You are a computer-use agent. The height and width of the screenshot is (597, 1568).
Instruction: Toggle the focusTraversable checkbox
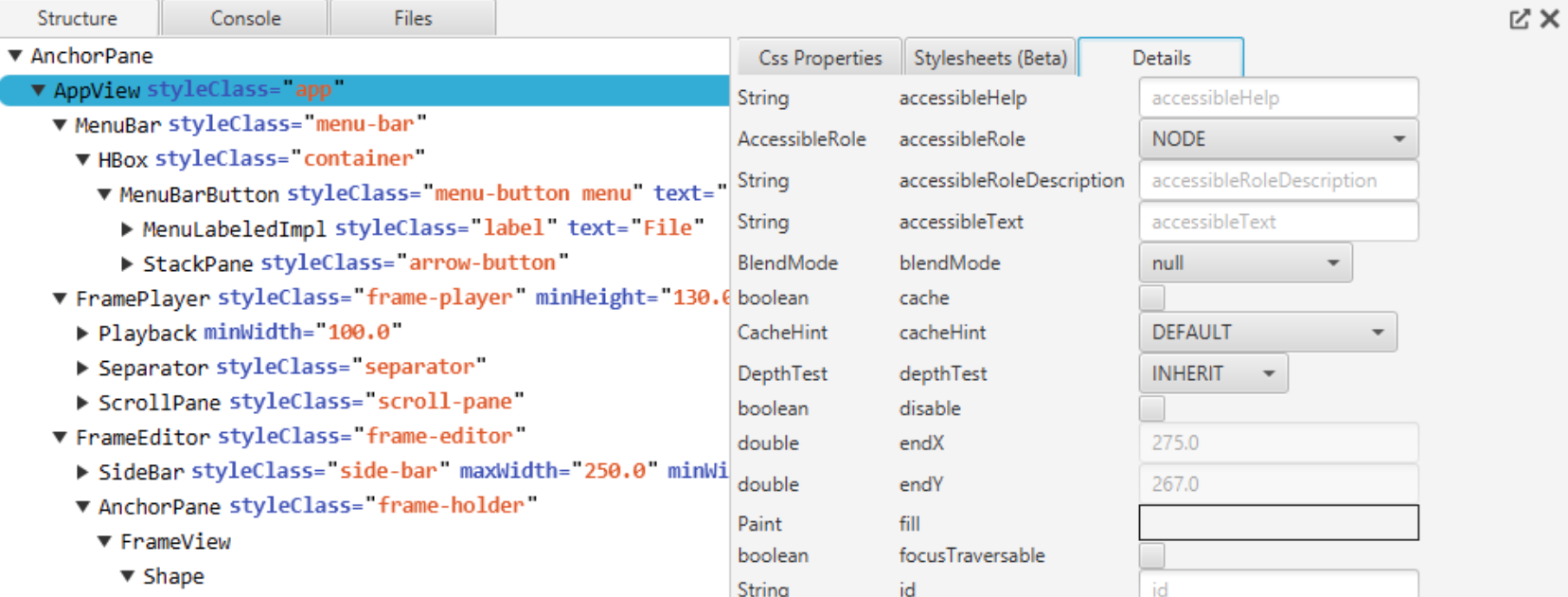1151,555
